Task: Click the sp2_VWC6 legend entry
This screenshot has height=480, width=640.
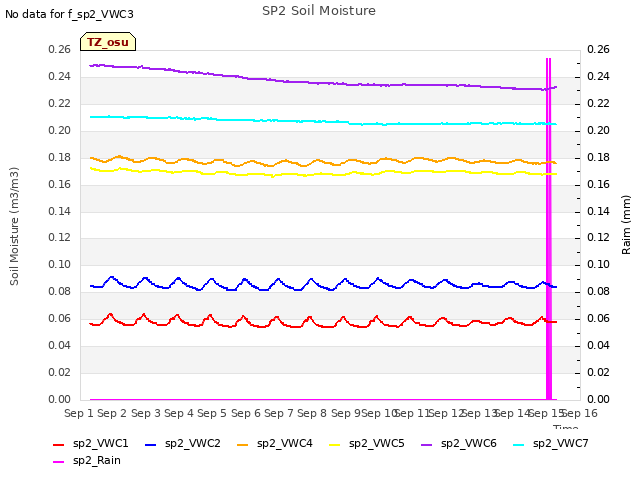Action: pyautogui.click(x=459, y=444)
